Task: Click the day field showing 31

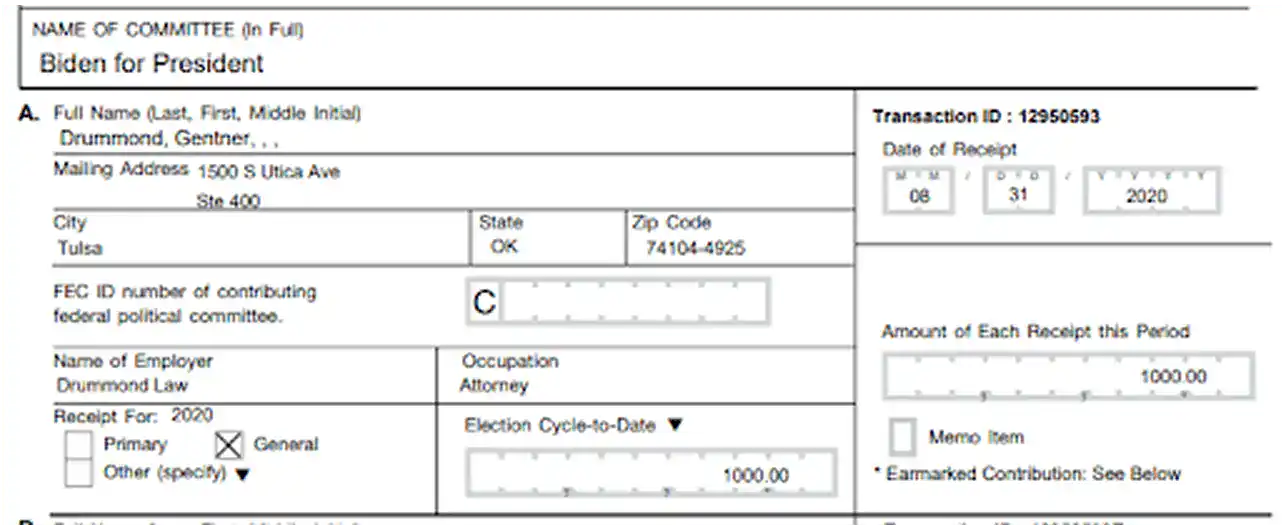Action: click(1018, 191)
